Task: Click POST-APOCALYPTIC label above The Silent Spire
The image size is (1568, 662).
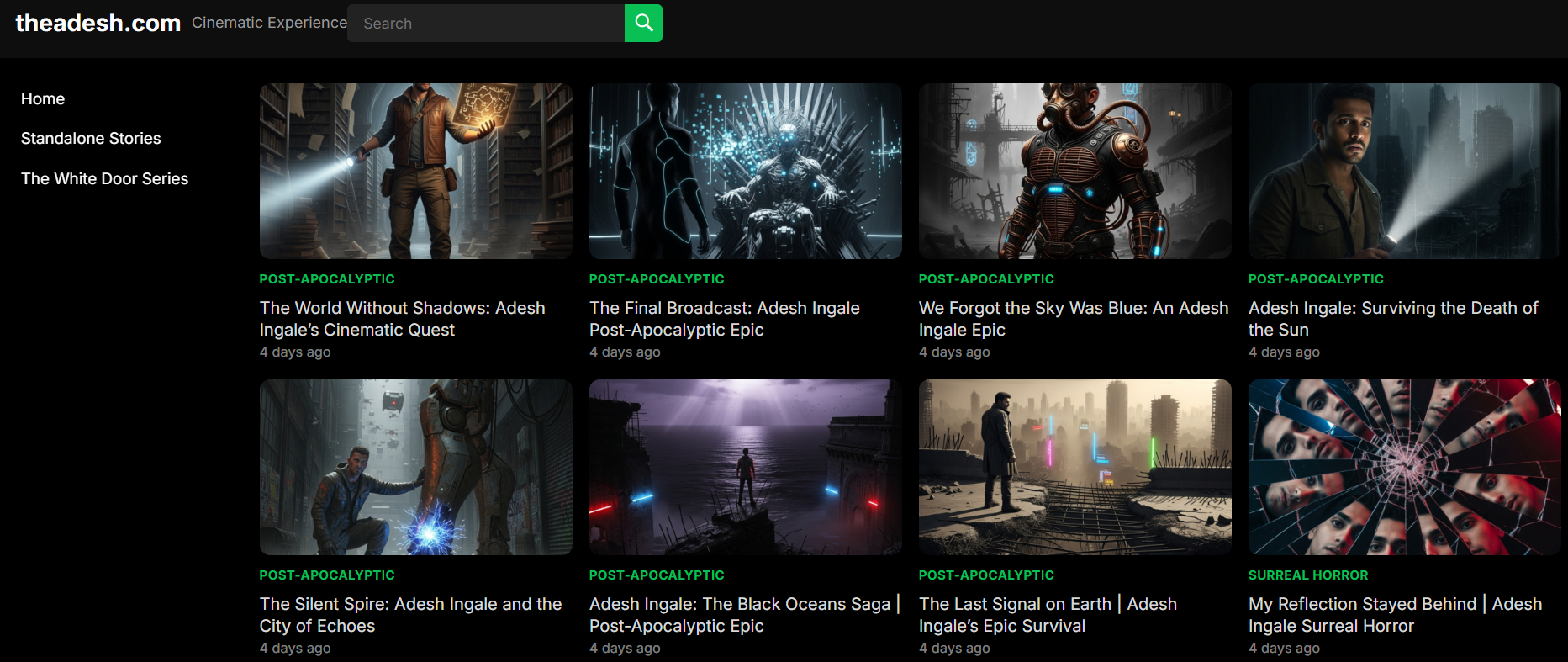Action: (x=327, y=575)
